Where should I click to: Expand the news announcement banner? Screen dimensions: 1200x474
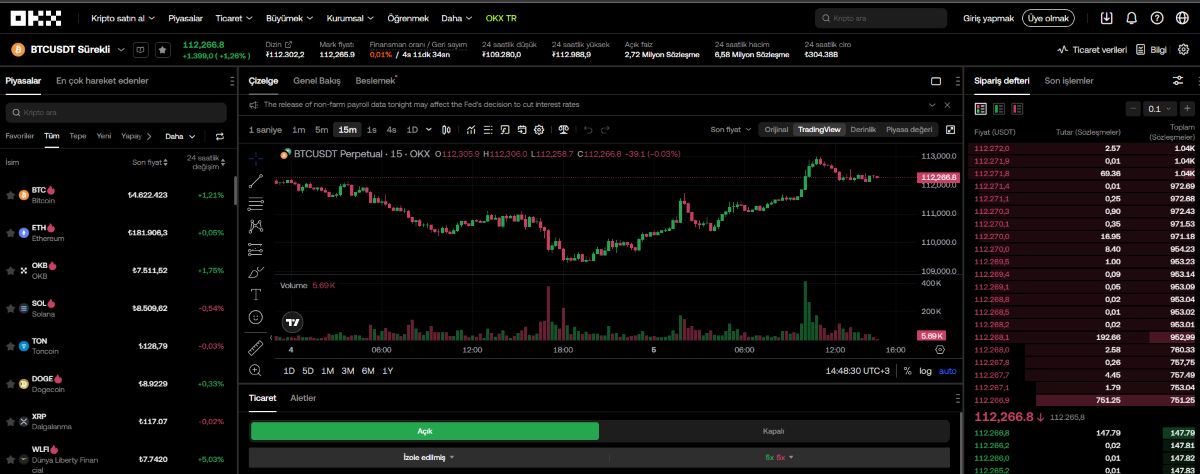933,104
